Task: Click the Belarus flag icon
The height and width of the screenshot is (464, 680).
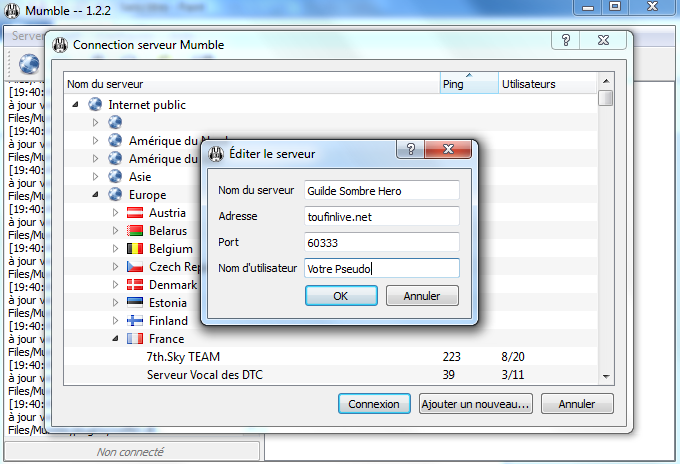Action: coord(135,230)
